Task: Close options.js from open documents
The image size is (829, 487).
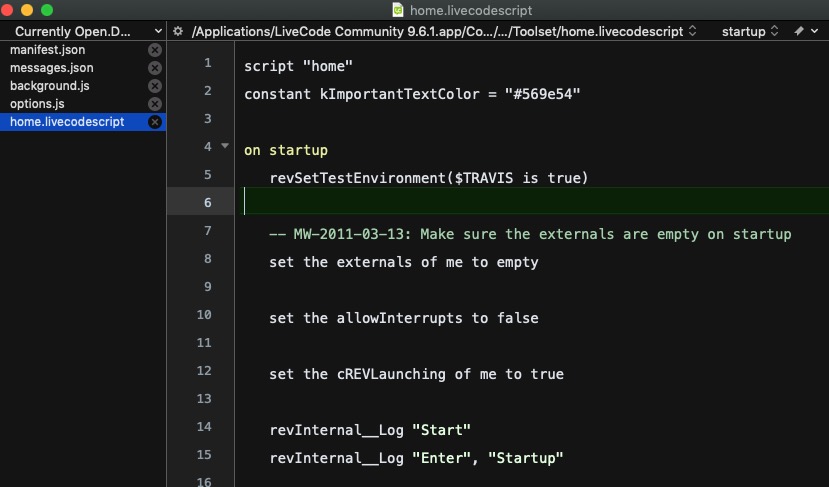Action: tap(155, 104)
